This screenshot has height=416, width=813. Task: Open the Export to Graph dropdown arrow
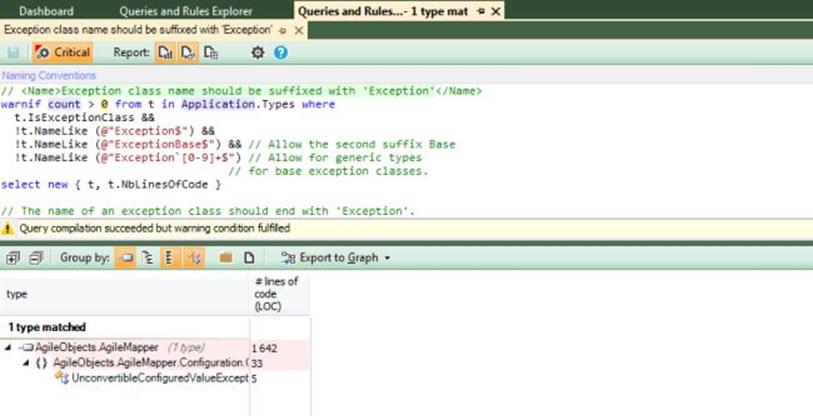tap(387, 258)
